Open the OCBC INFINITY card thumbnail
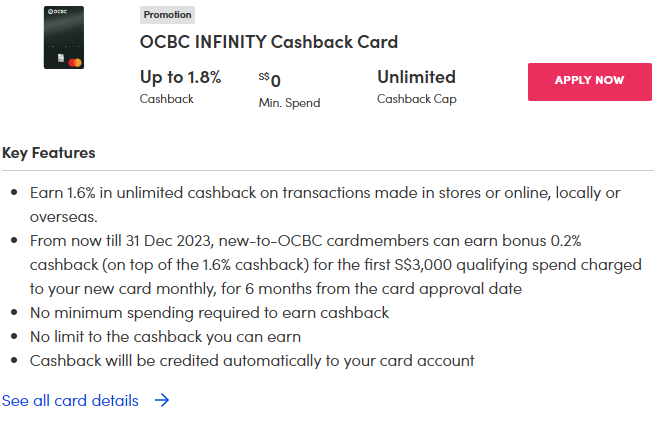Image resolution: width=657 pixels, height=425 pixels. [x=64, y=38]
